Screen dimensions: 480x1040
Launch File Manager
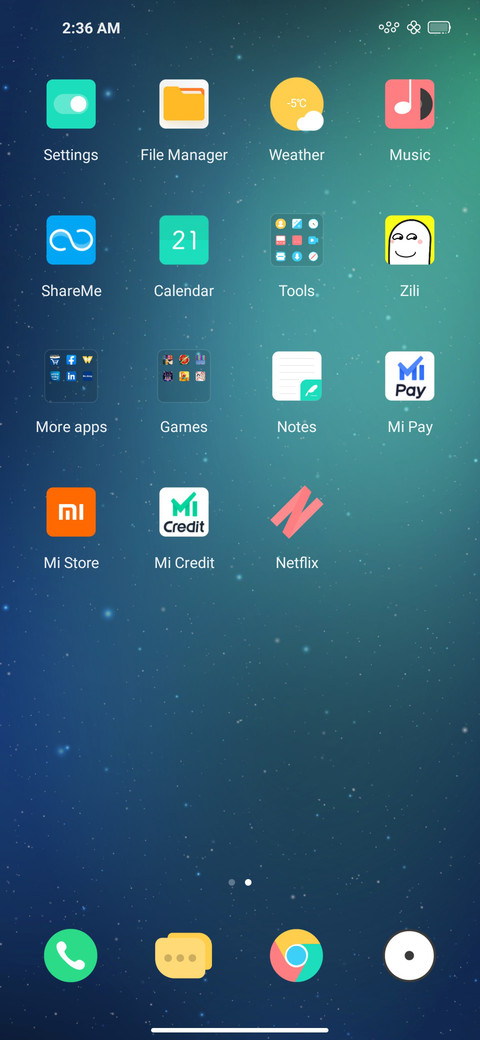click(x=184, y=104)
